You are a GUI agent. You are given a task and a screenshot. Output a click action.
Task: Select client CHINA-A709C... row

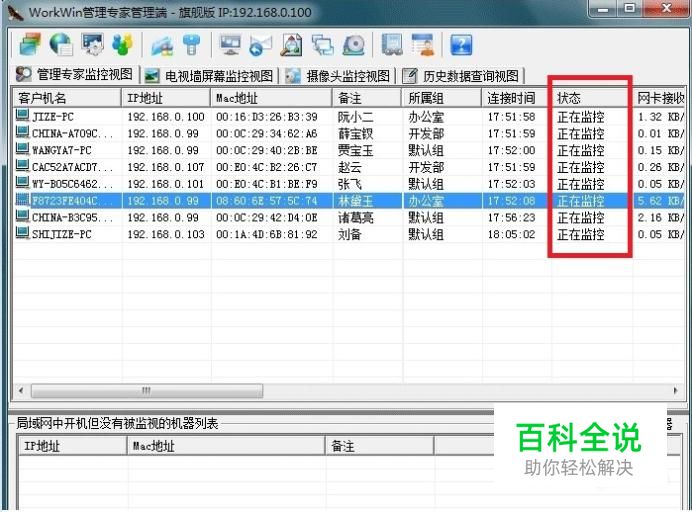(349, 134)
